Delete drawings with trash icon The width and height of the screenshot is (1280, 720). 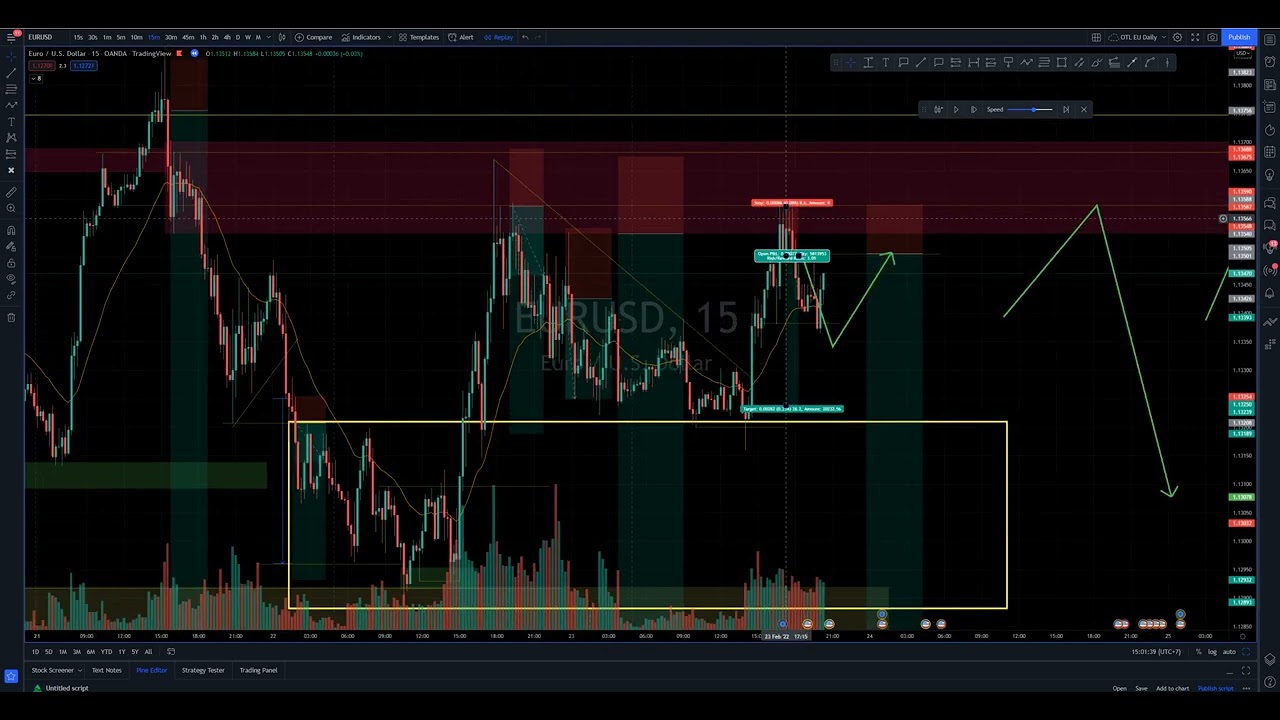pyautogui.click(x=11, y=317)
